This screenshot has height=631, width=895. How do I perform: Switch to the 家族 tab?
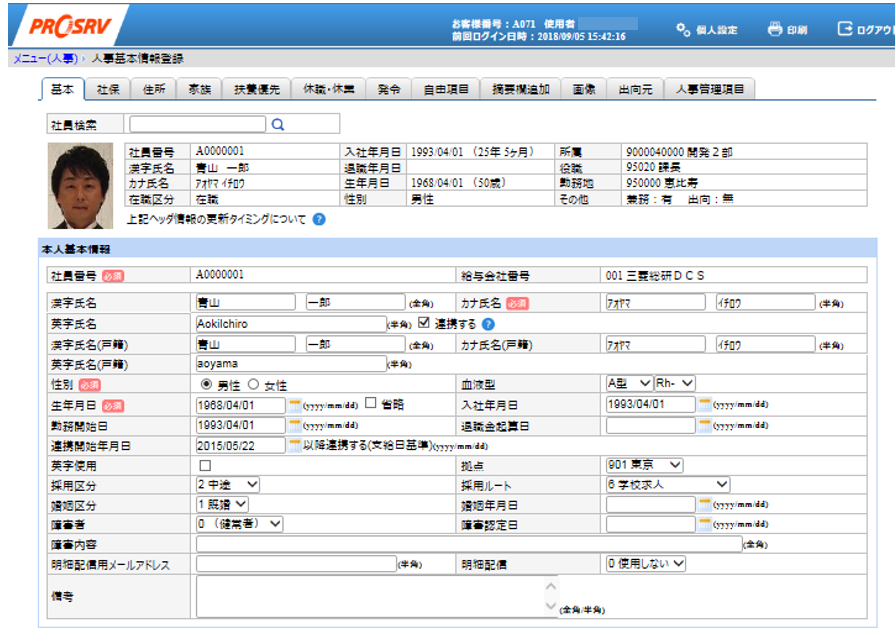tap(200, 89)
